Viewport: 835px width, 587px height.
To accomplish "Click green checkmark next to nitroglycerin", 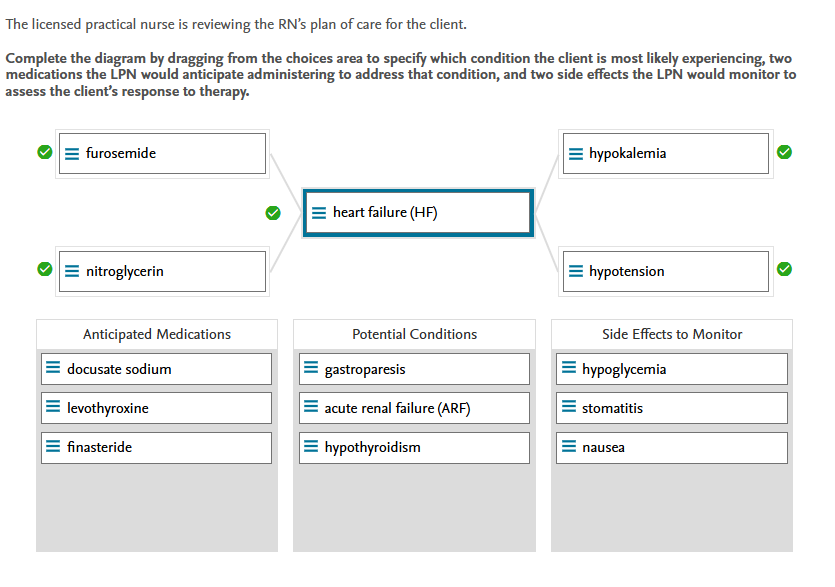I will click(x=44, y=270).
